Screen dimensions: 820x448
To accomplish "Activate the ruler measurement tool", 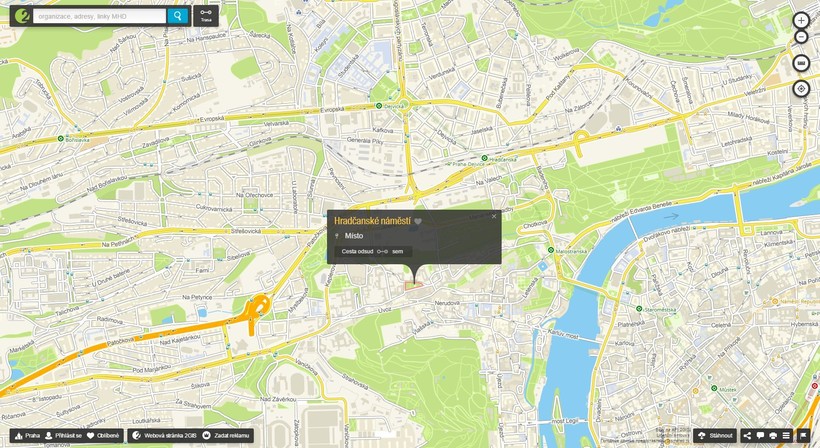I will (x=801, y=63).
